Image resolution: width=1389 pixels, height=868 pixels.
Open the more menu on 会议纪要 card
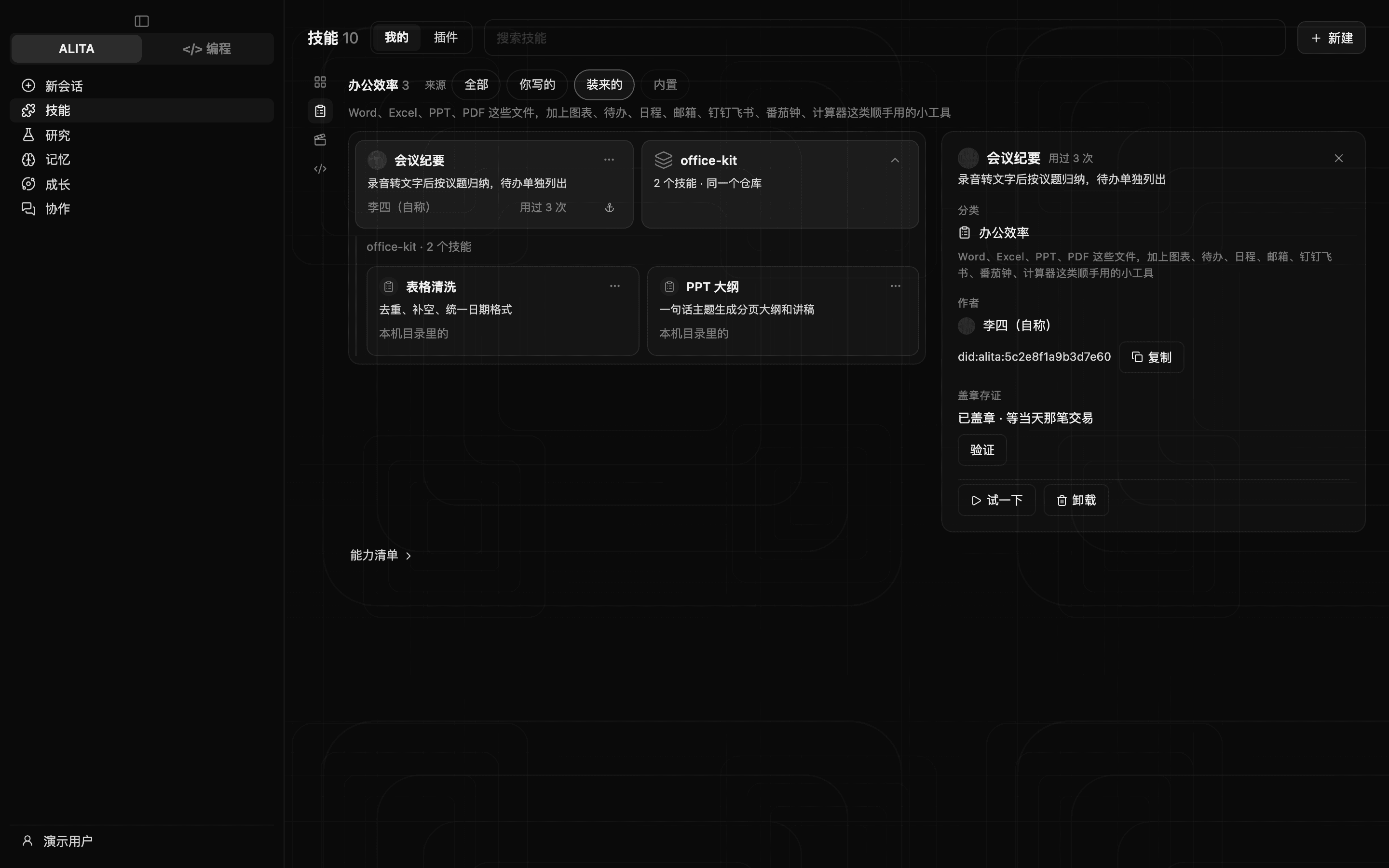(609, 160)
